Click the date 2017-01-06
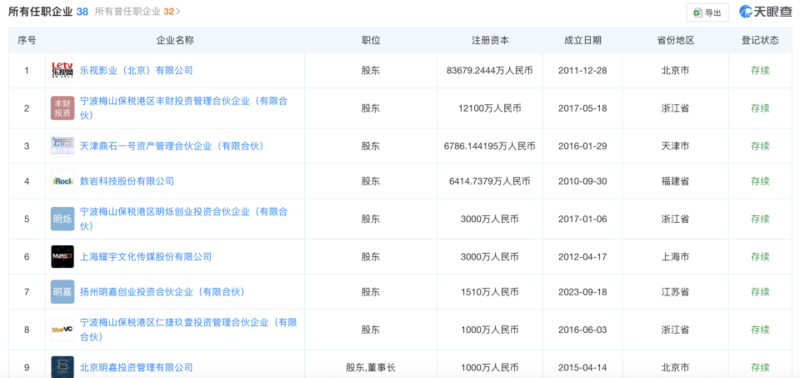Image resolution: width=800 pixels, height=378 pixels. pyautogui.click(x=583, y=219)
